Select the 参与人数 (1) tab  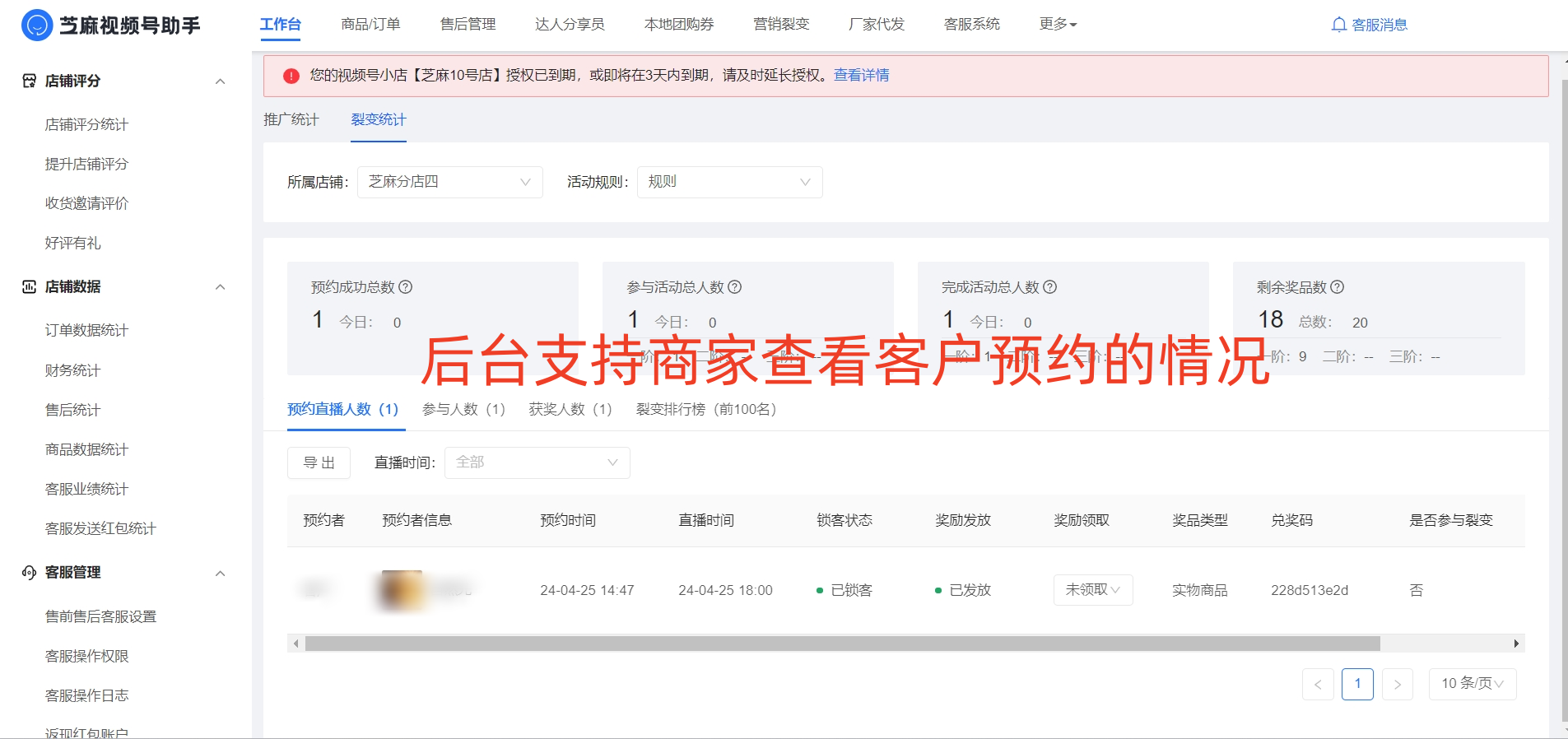pyautogui.click(x=463, y=409)
